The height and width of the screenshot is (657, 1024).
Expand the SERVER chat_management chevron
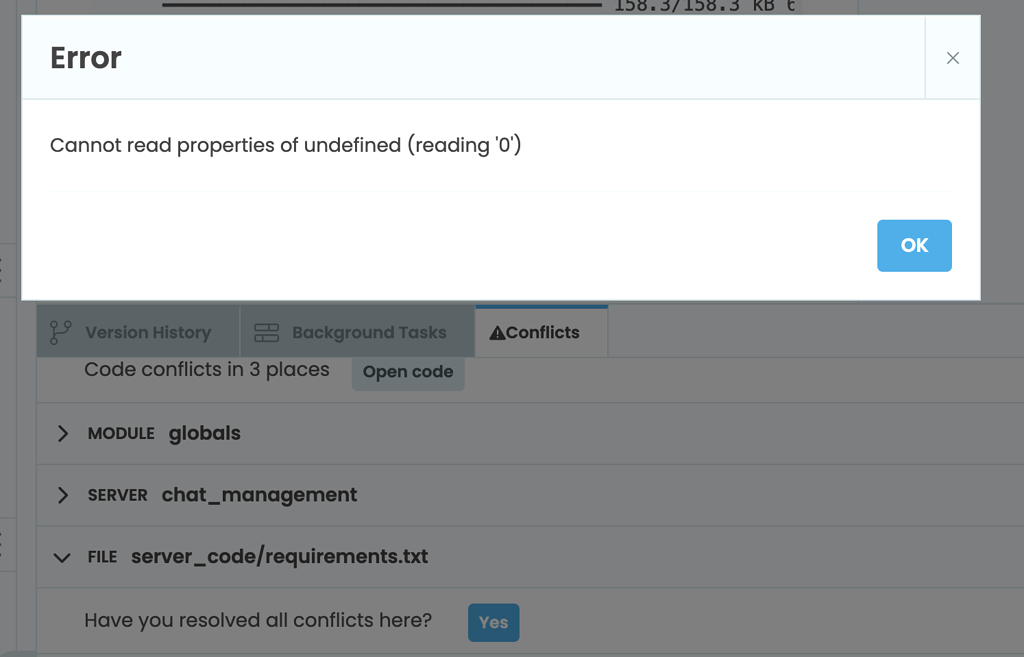(63, 496)
